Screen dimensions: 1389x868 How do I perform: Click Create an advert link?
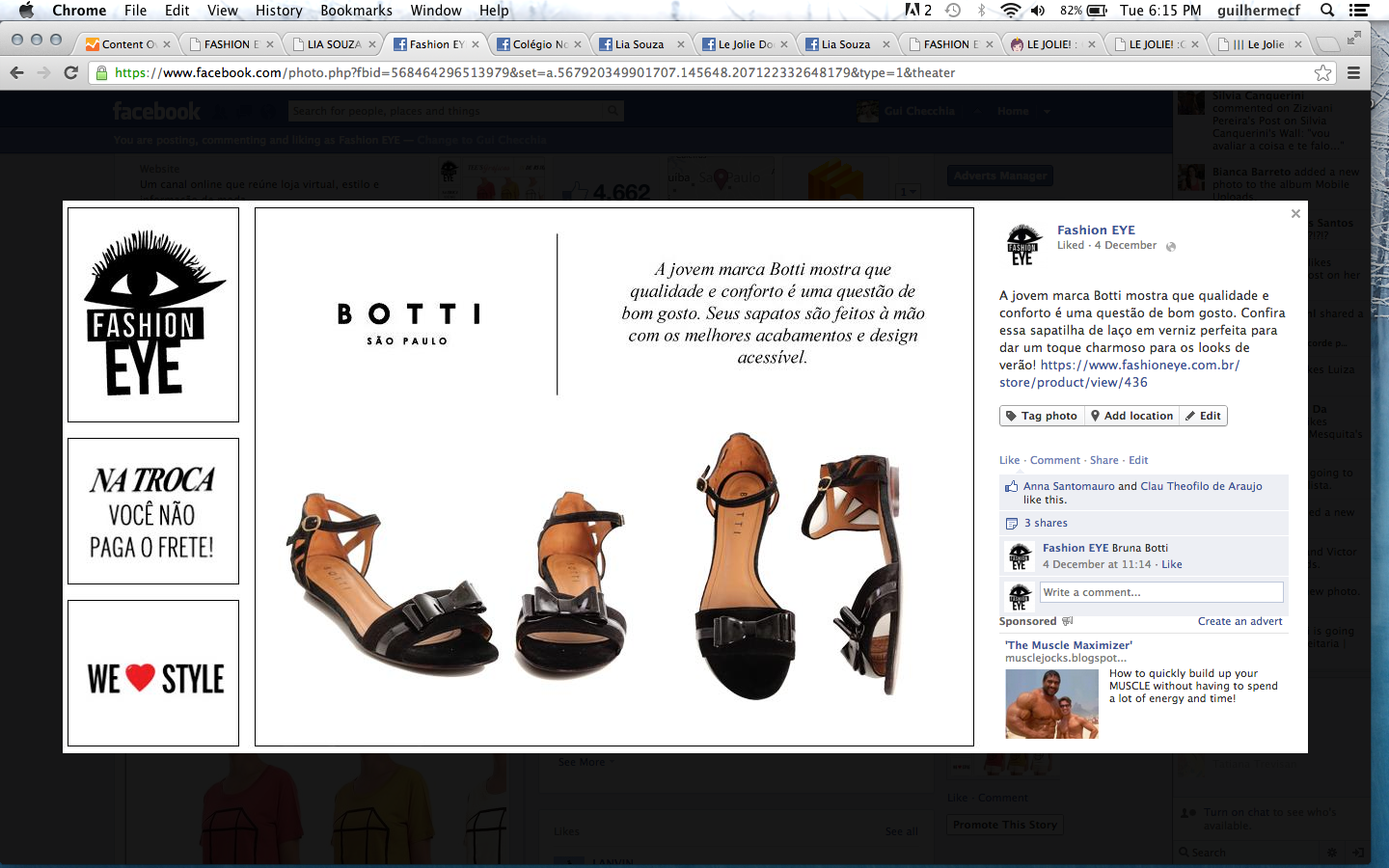click(1240, 621)
